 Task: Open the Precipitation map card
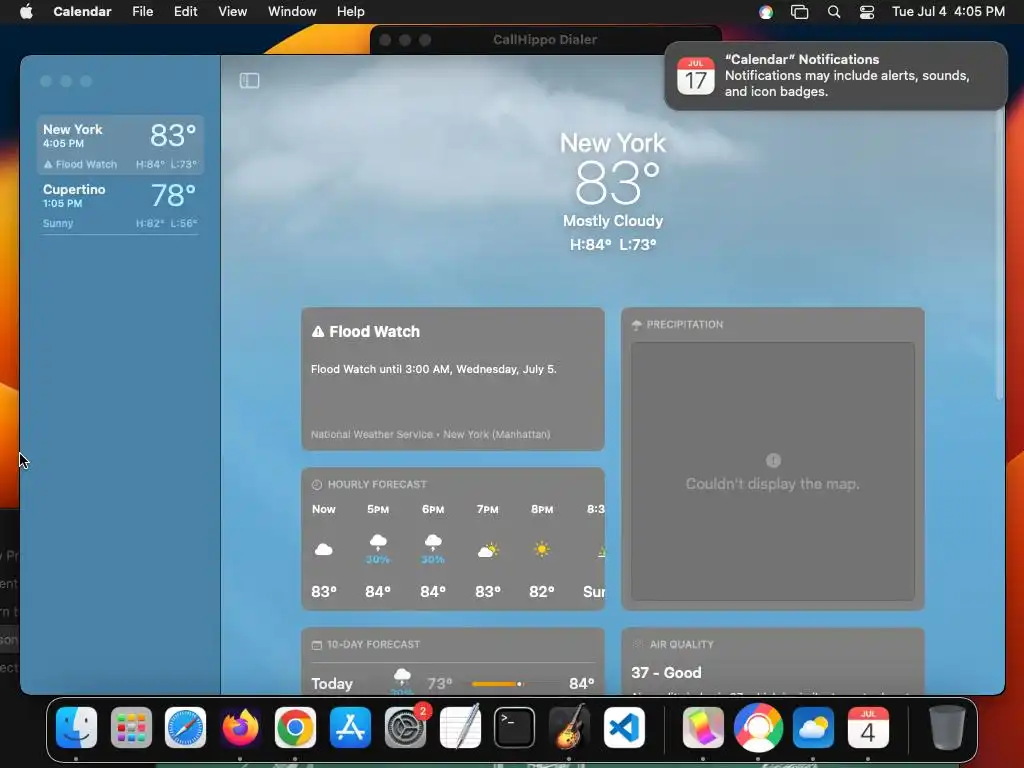[x=773, y=459]
